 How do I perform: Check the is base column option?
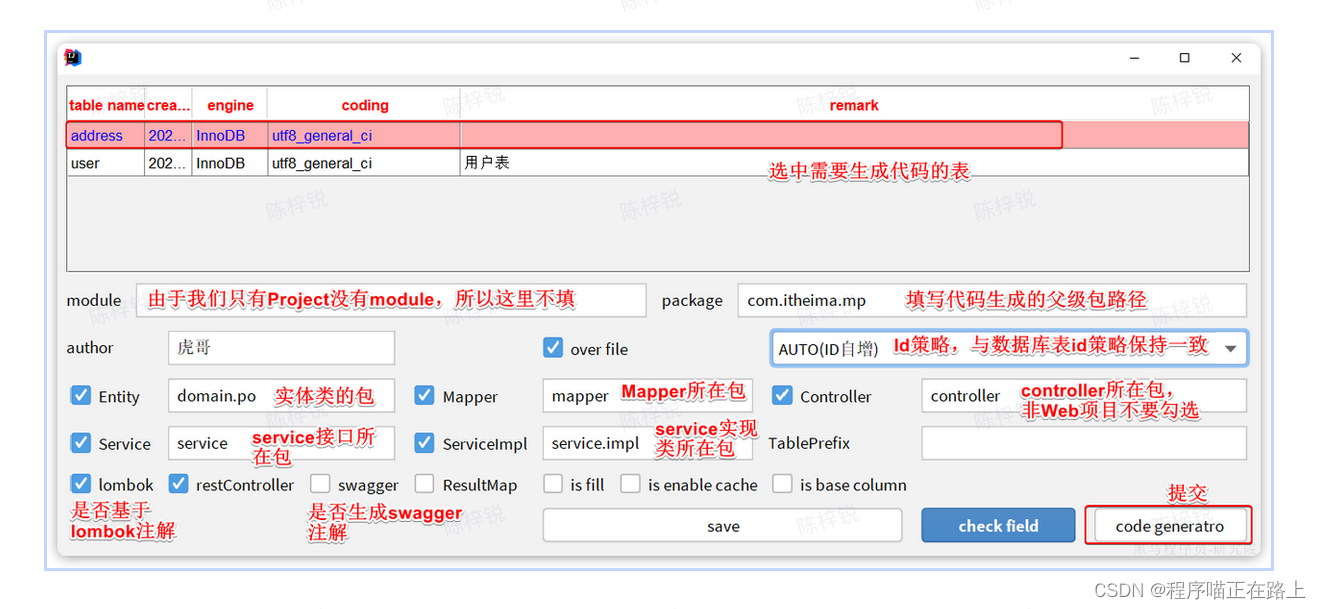(x=782, y=484)
